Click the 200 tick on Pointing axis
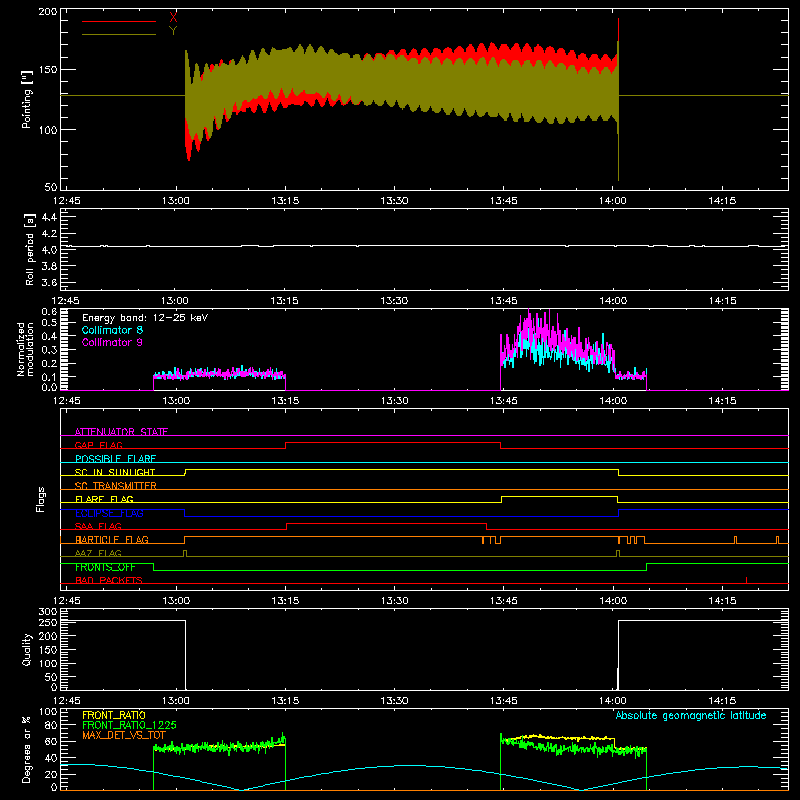Image resolution: width=800 pixels, height=800 pixels. click(x=48, y=11)
